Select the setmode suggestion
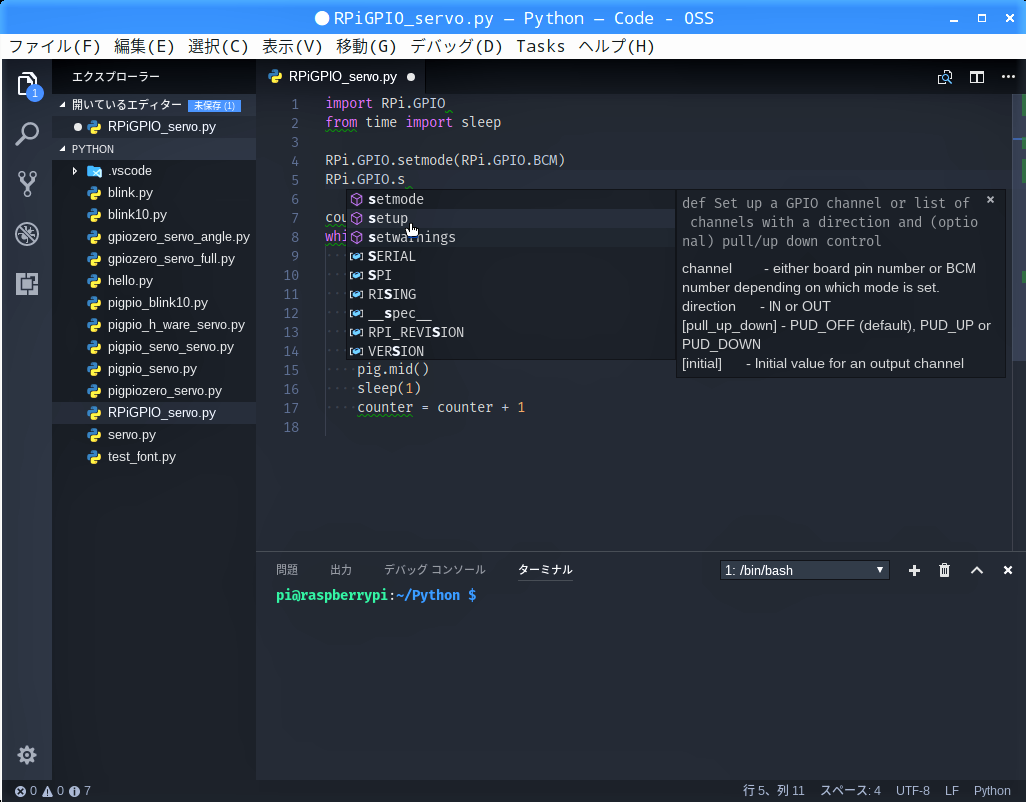This screenshot has width=1026, height=802. pos(510,199)
